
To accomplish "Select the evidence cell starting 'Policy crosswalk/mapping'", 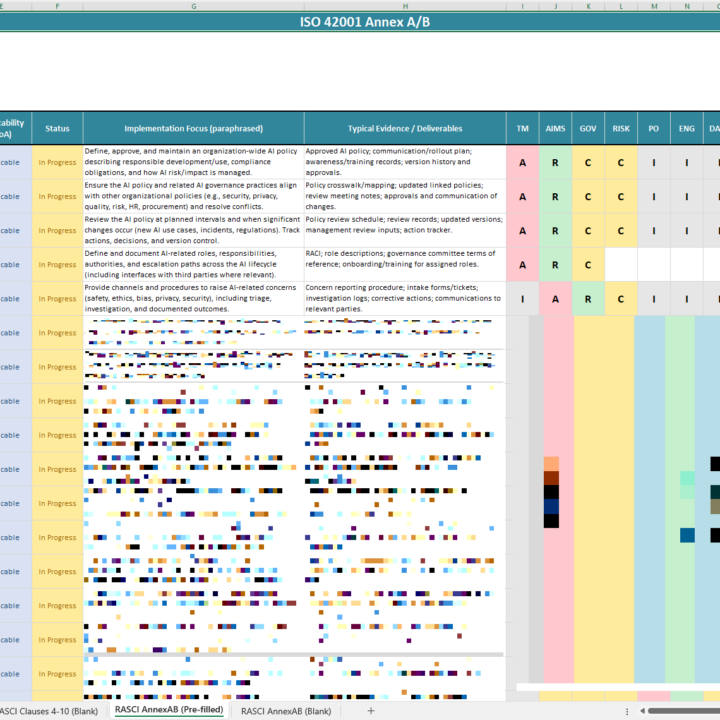I will [x=405, y=196].
